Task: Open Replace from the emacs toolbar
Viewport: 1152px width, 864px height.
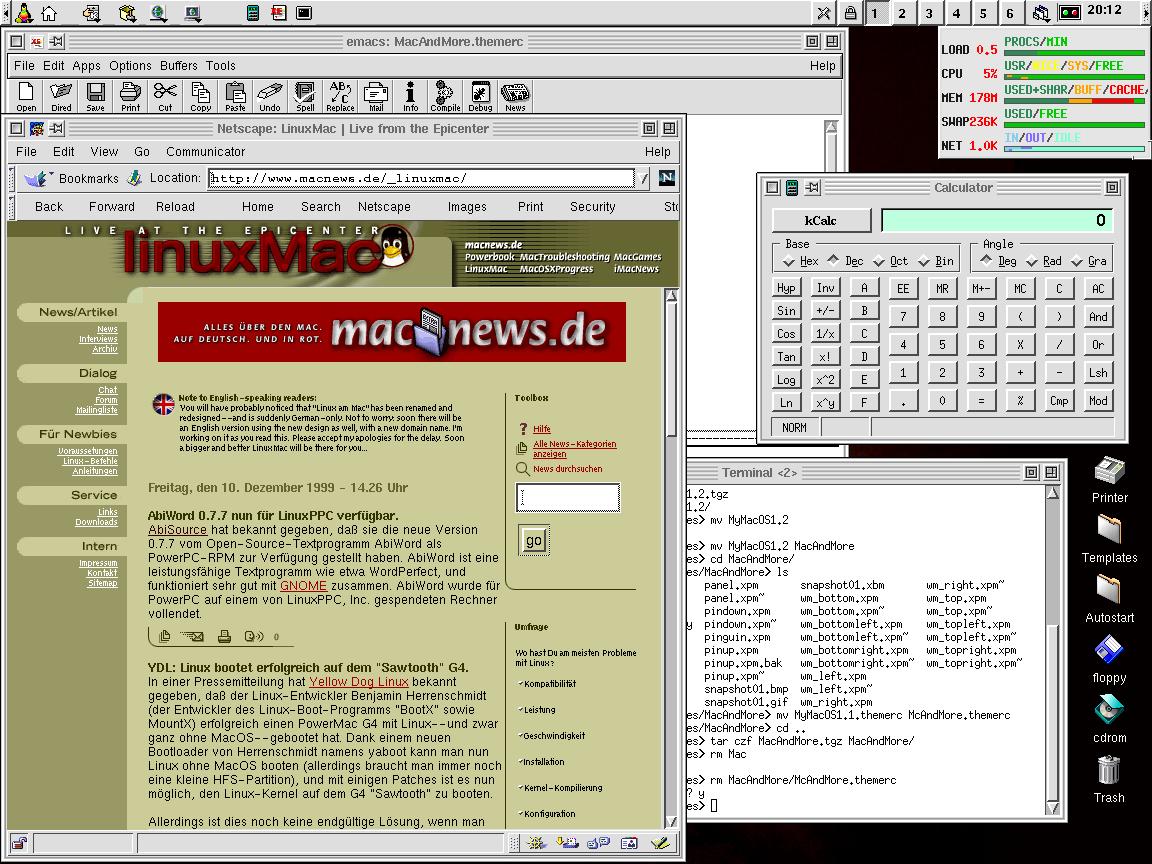Action: [x=340, y=96]
